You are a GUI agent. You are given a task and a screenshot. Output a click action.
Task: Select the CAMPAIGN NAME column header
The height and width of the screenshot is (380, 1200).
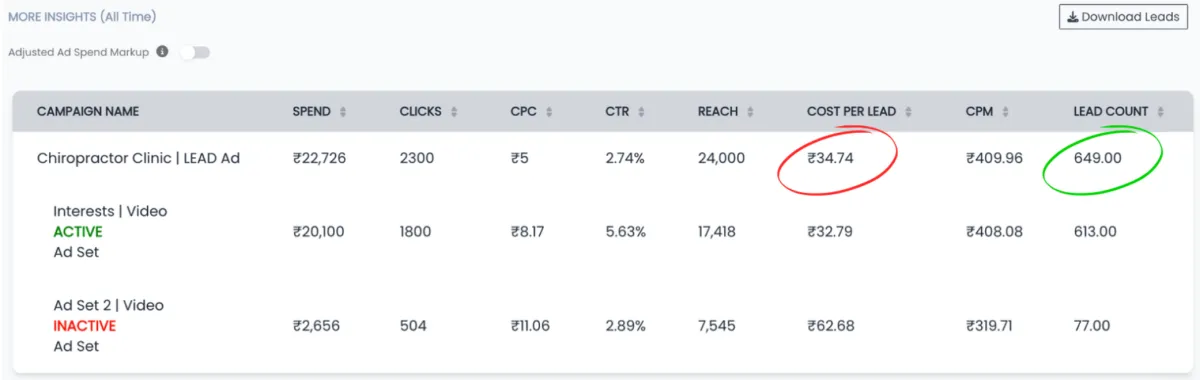pyautogui.click(x=88, y=112)
